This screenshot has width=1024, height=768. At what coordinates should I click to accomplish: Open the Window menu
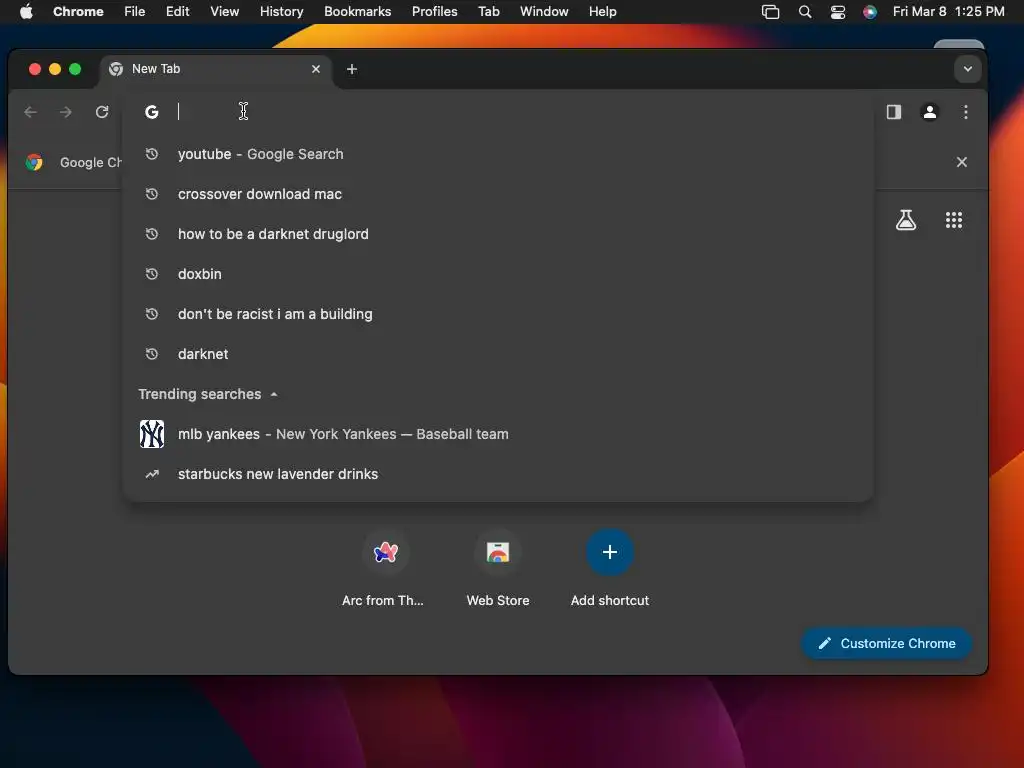(x=544, y=12)
